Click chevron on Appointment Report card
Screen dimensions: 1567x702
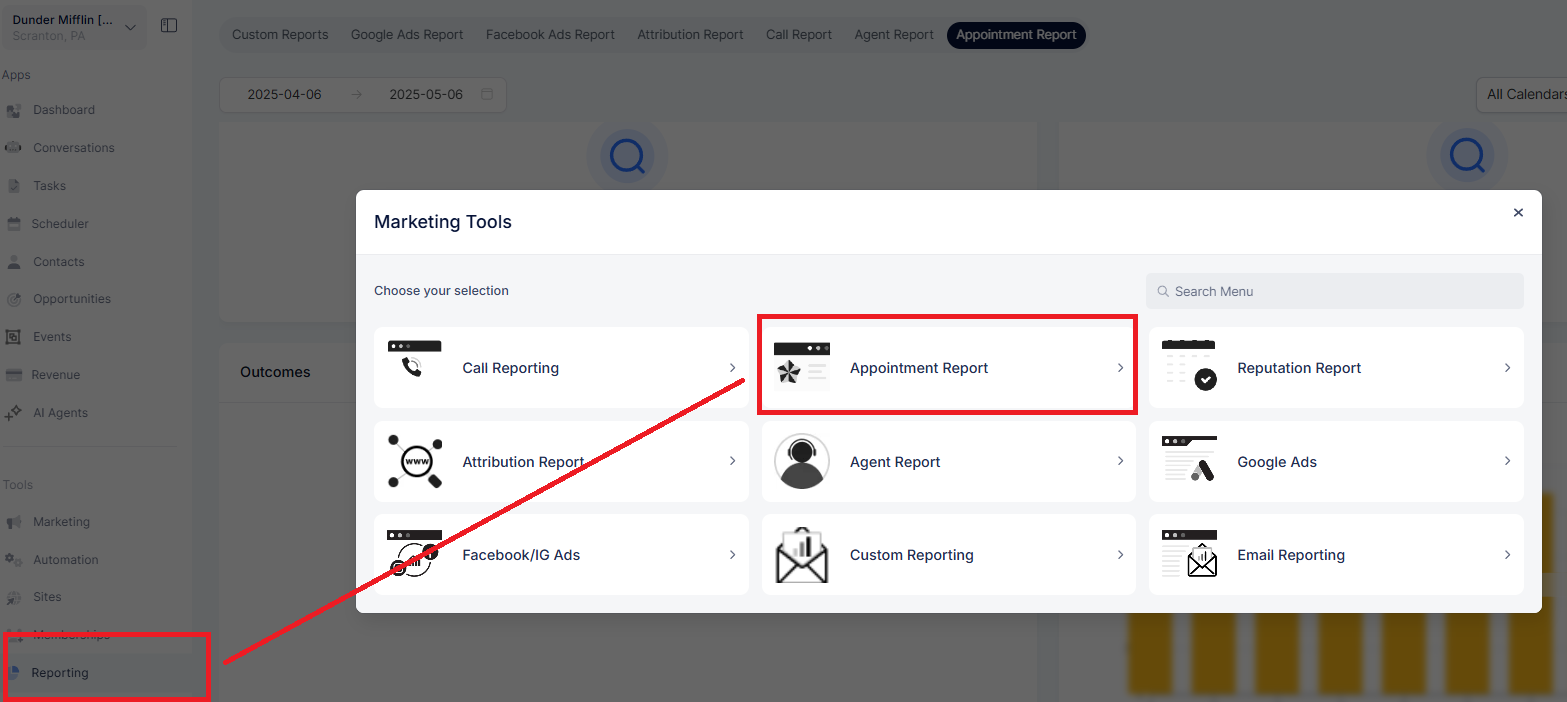point(1120,368)
